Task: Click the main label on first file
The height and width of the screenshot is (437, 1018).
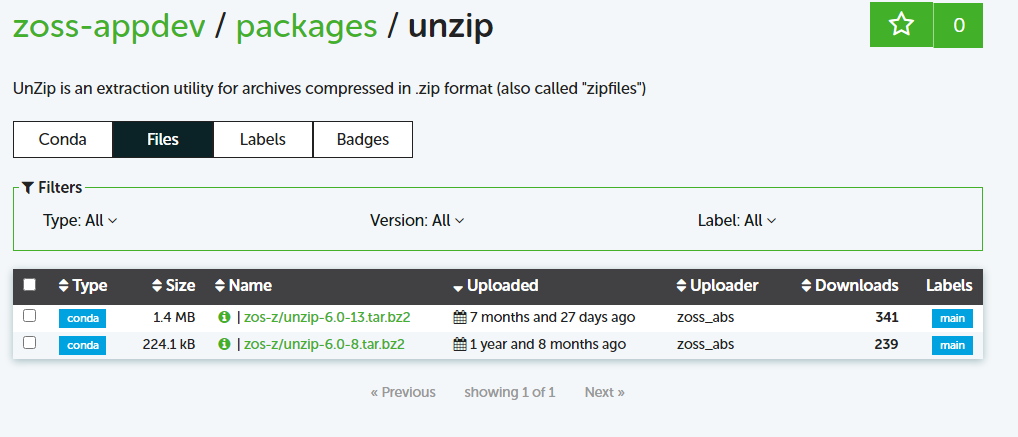Action: [x=952, y=319]
